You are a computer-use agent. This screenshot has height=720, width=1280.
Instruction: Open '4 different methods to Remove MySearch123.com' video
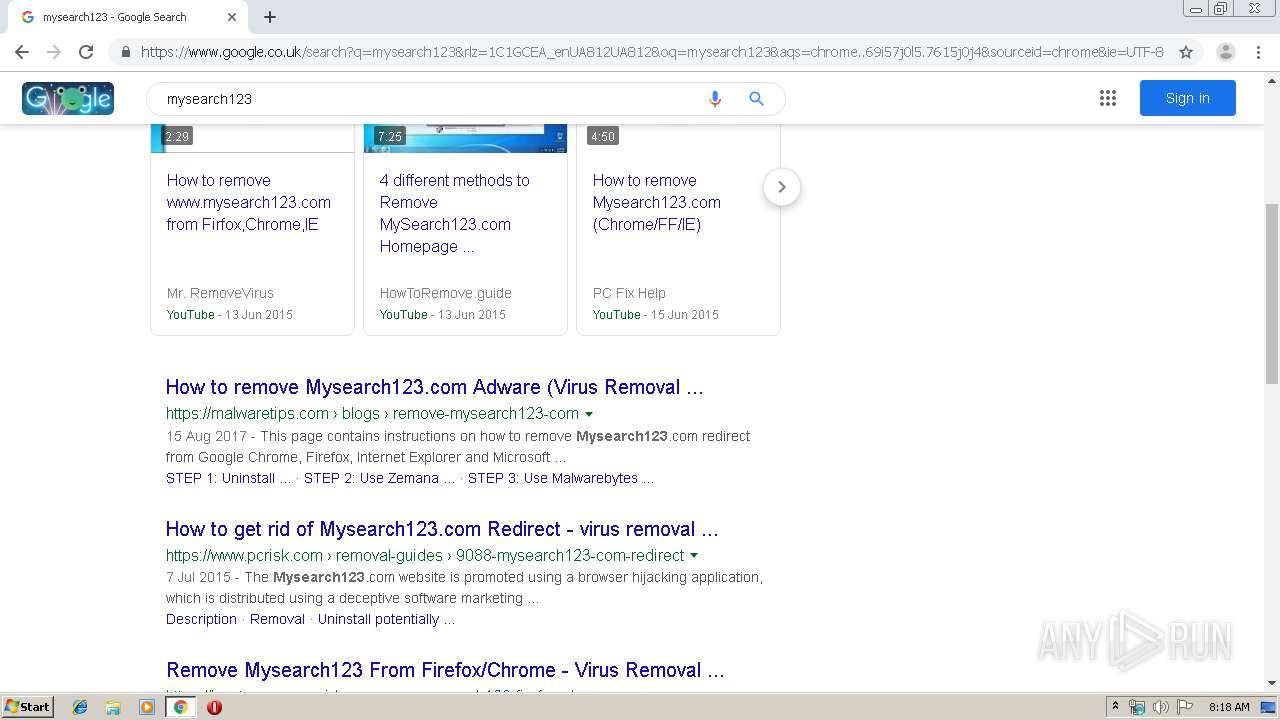[x=455, y=213]
